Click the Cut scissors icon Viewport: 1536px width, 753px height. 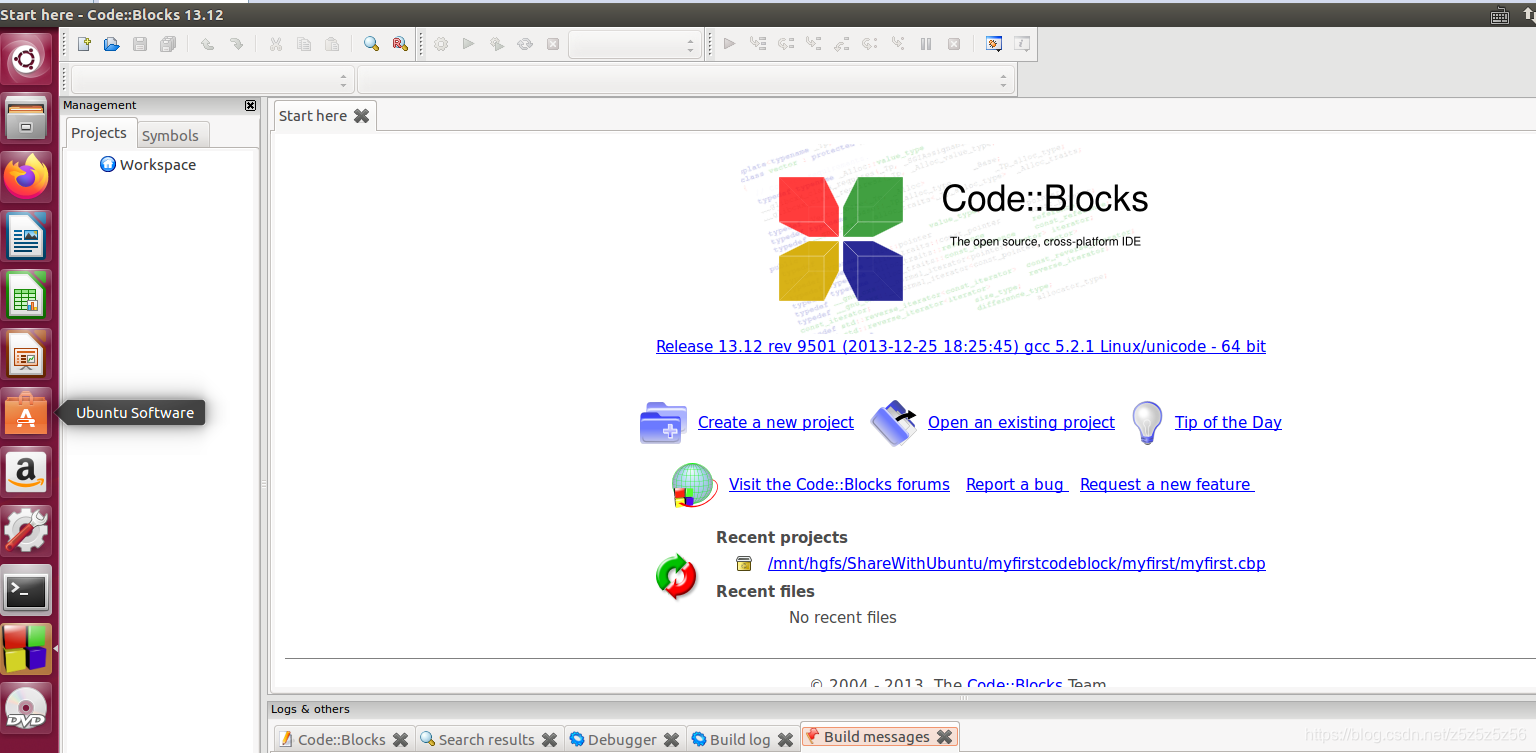point(276,44)
